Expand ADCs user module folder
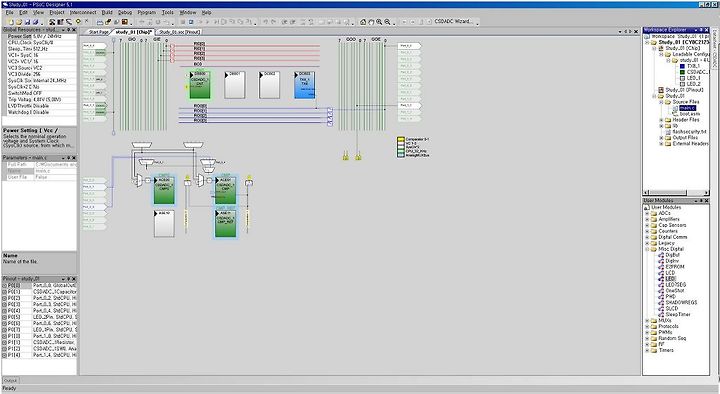This screenshot has height=394, width=720. [x=647, y=214]
